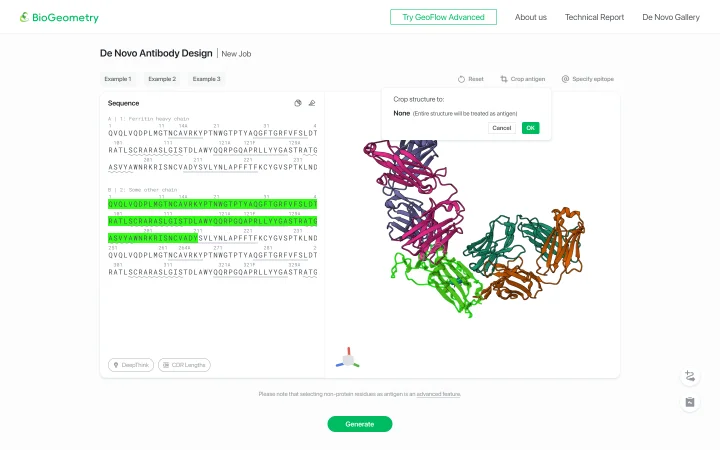
Task: Toggle the DeepThink option
Action: 131,365
